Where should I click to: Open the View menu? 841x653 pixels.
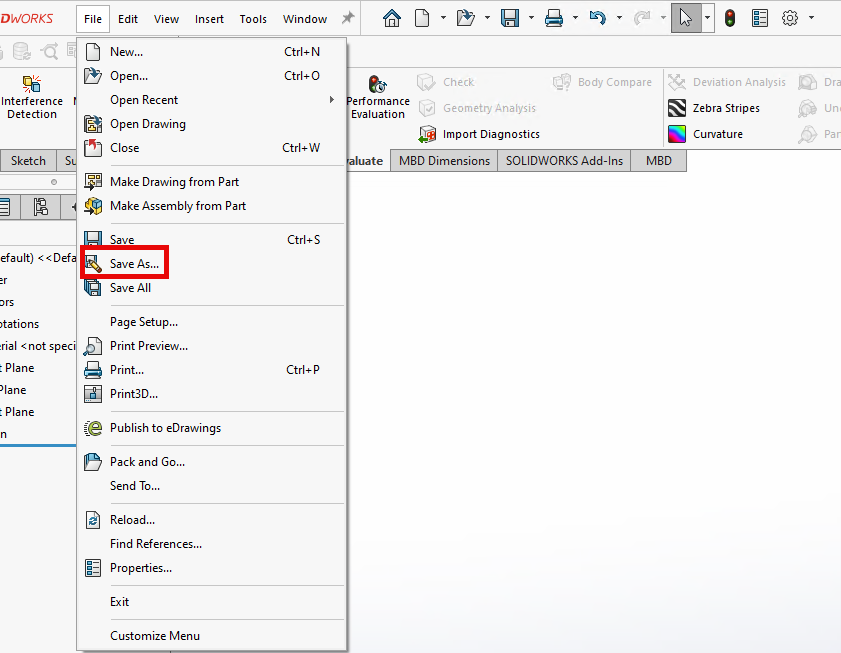[166, 19]
